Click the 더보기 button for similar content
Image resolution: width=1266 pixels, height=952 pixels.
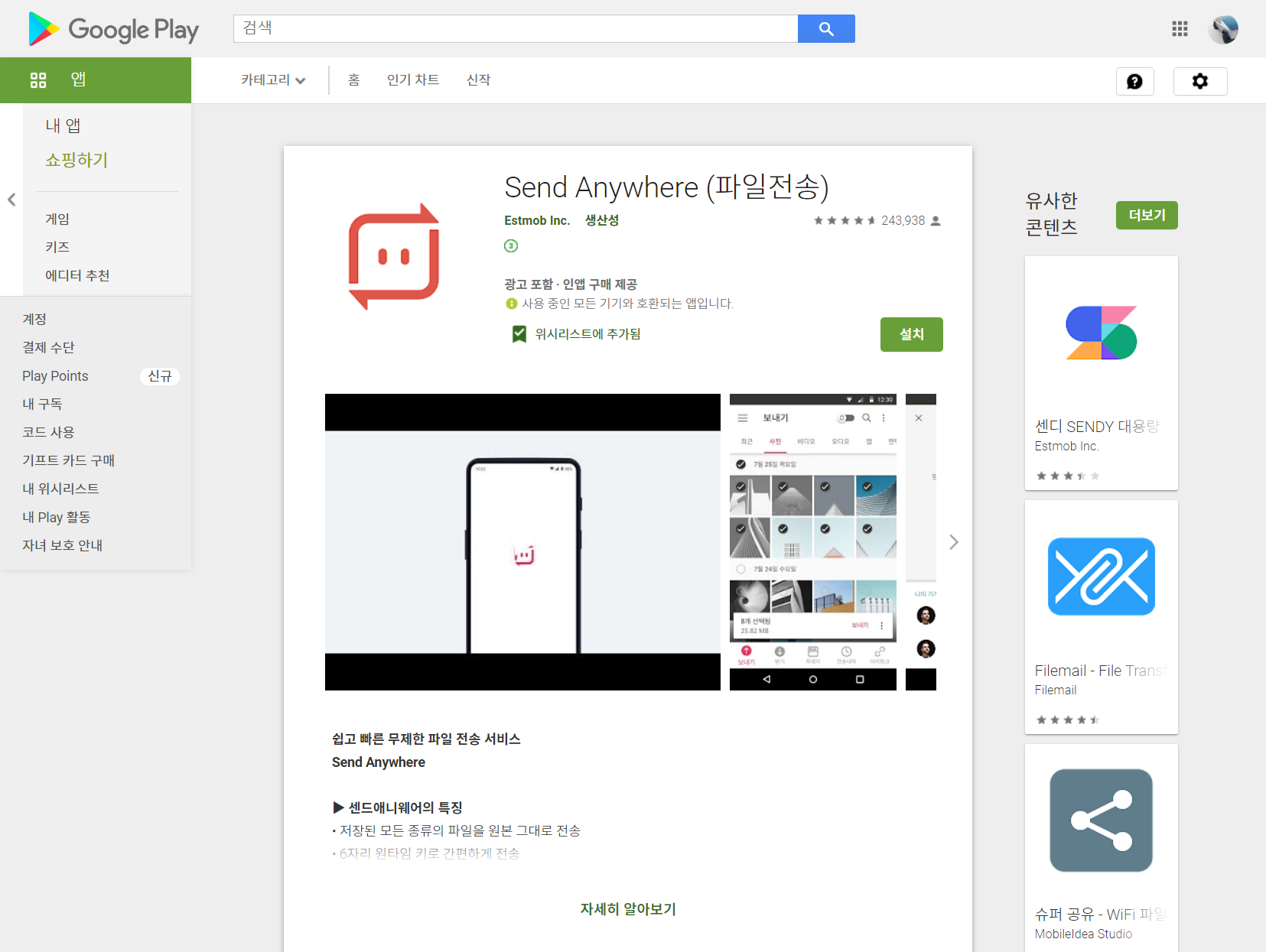(1147, 216)
